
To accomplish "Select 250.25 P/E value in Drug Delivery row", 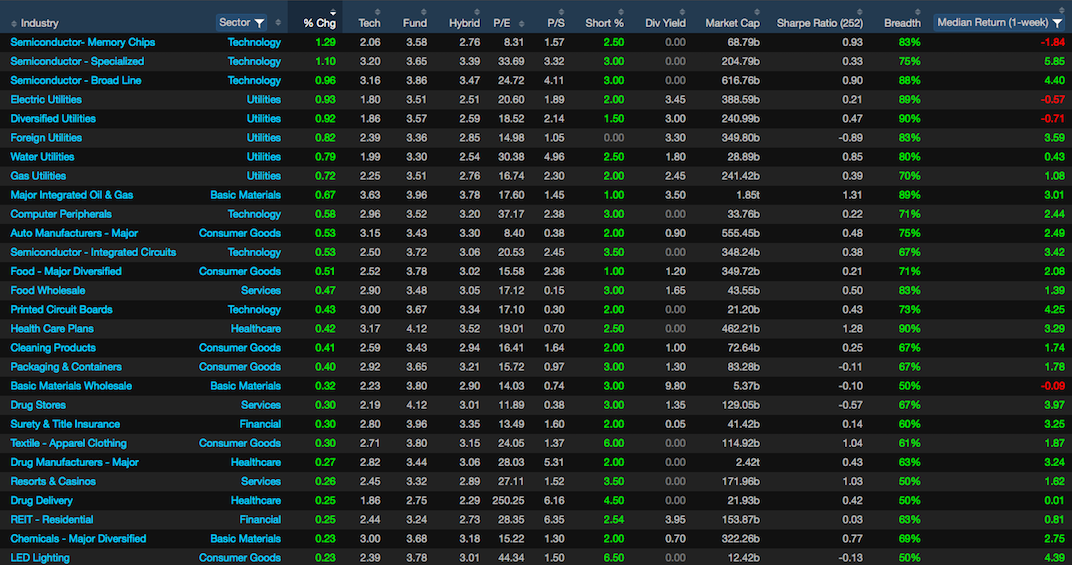I will click(508, 502).
